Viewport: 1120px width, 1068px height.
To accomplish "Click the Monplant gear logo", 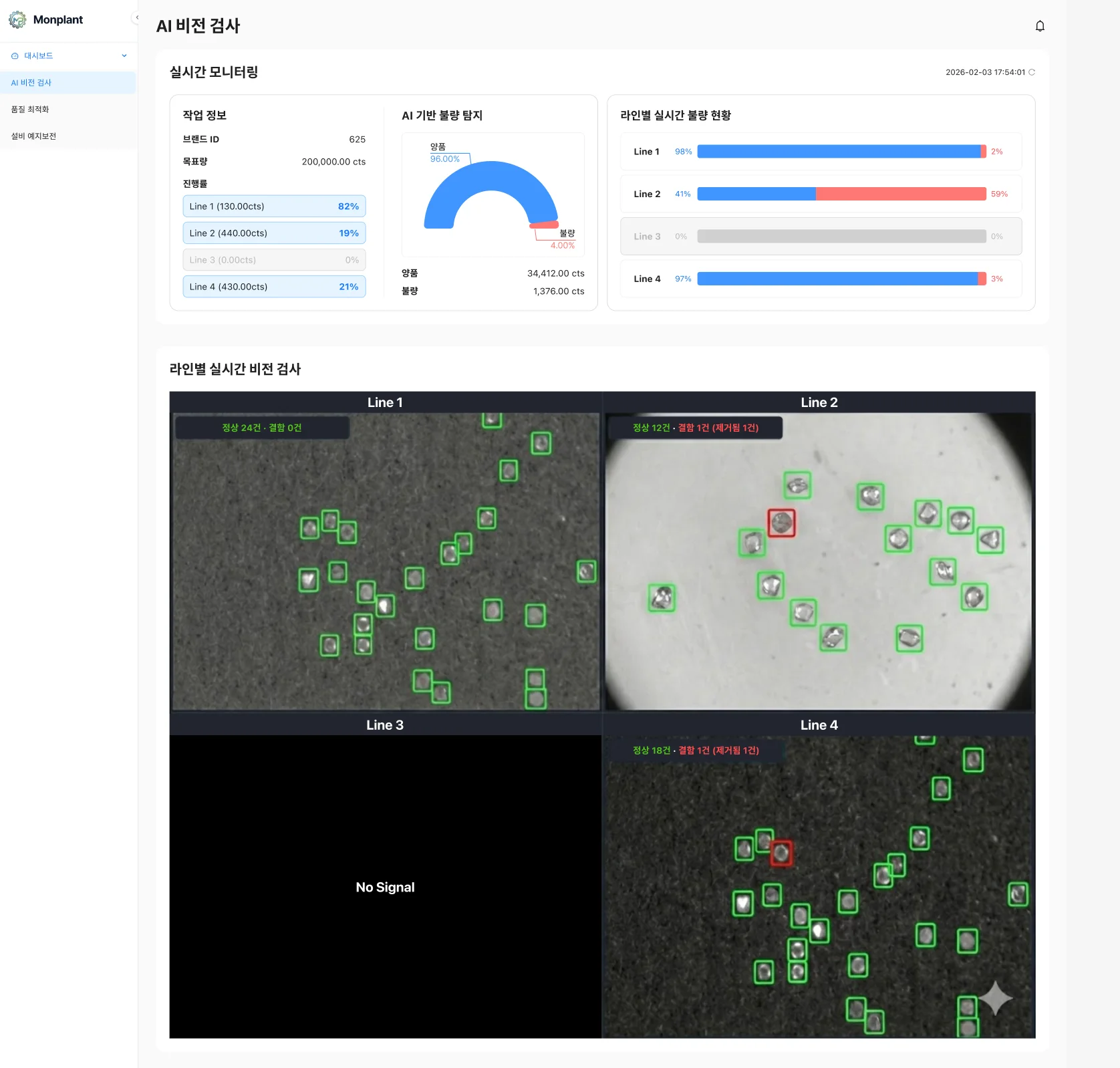I will [17, 20].
